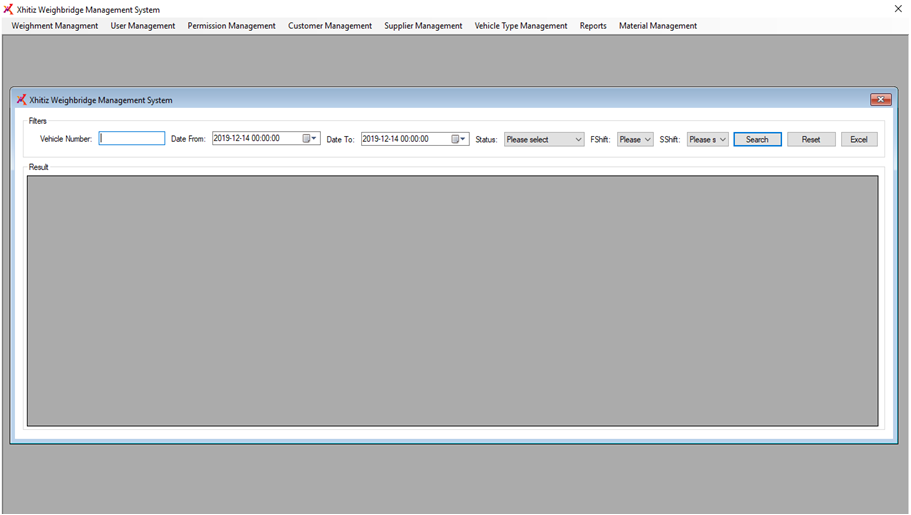This screenshot has width=911, height=515.
Task: Close the main application window
Action: coord(898,9)
